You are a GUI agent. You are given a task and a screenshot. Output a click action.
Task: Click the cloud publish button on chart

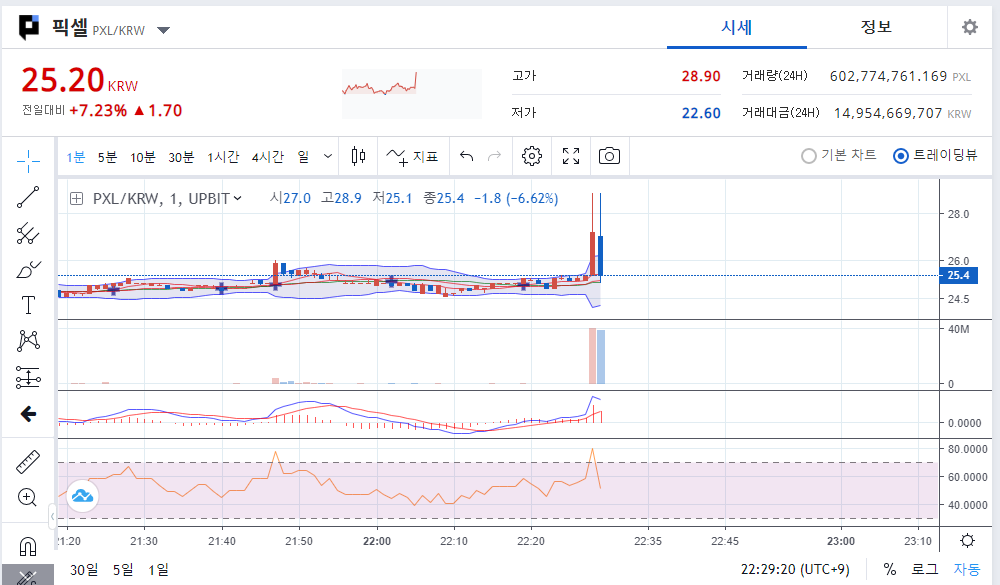click(82, 495)
